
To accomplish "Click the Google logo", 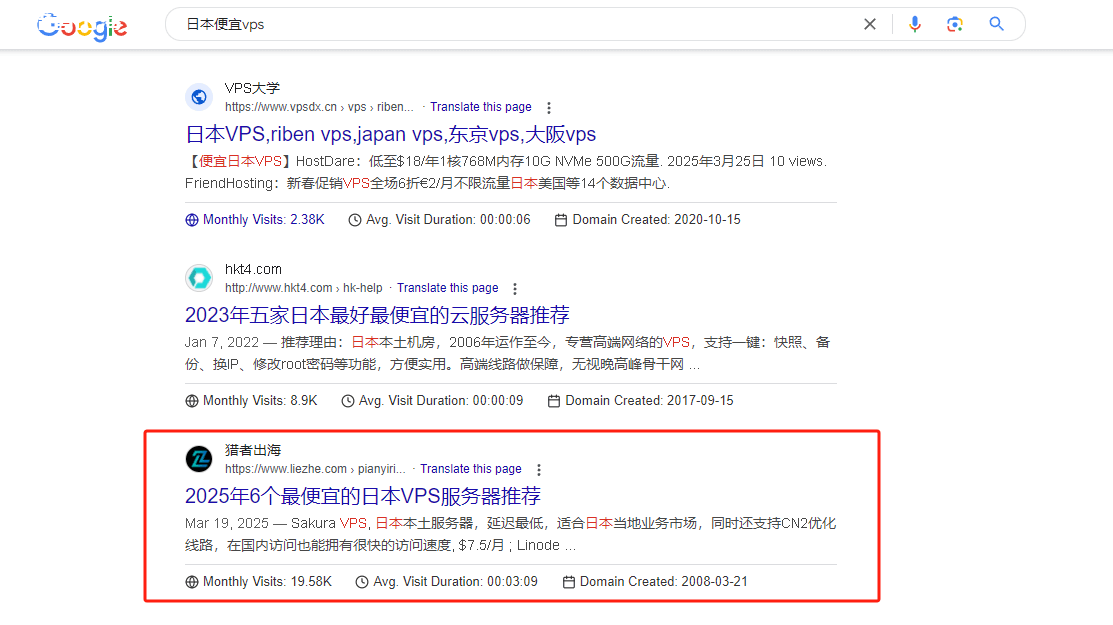I will [82, 27].
